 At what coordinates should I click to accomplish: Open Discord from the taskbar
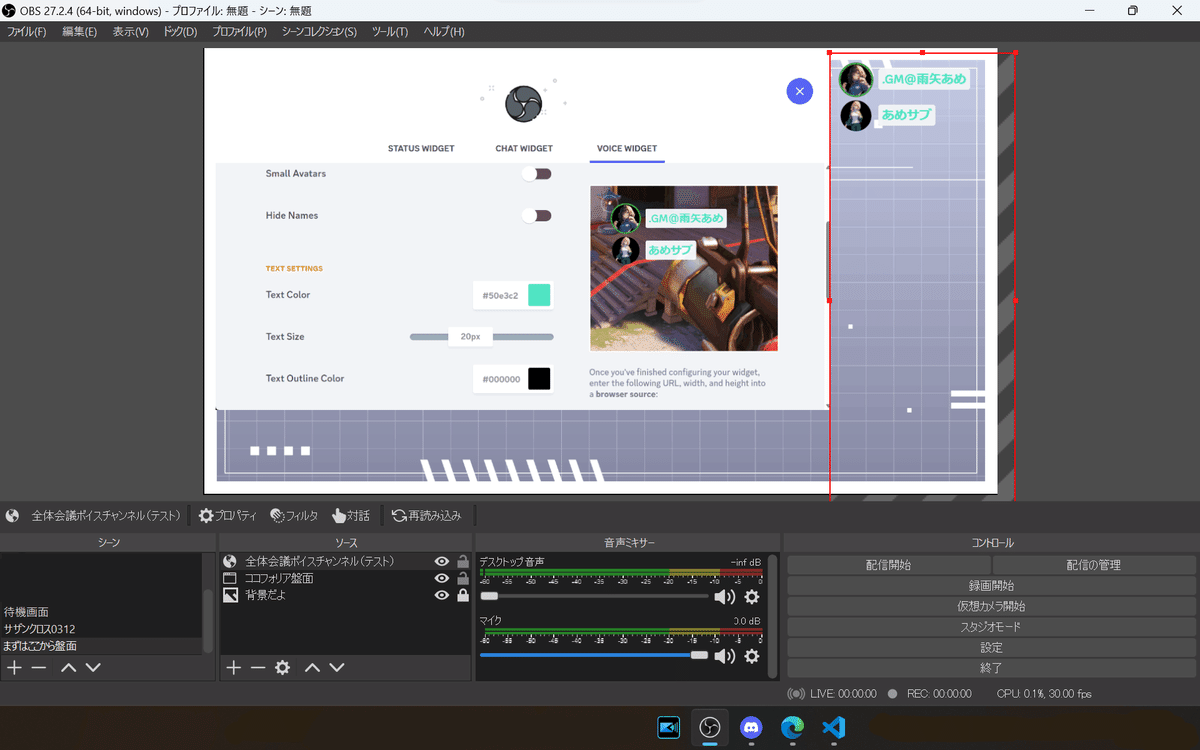coord(751,727)
